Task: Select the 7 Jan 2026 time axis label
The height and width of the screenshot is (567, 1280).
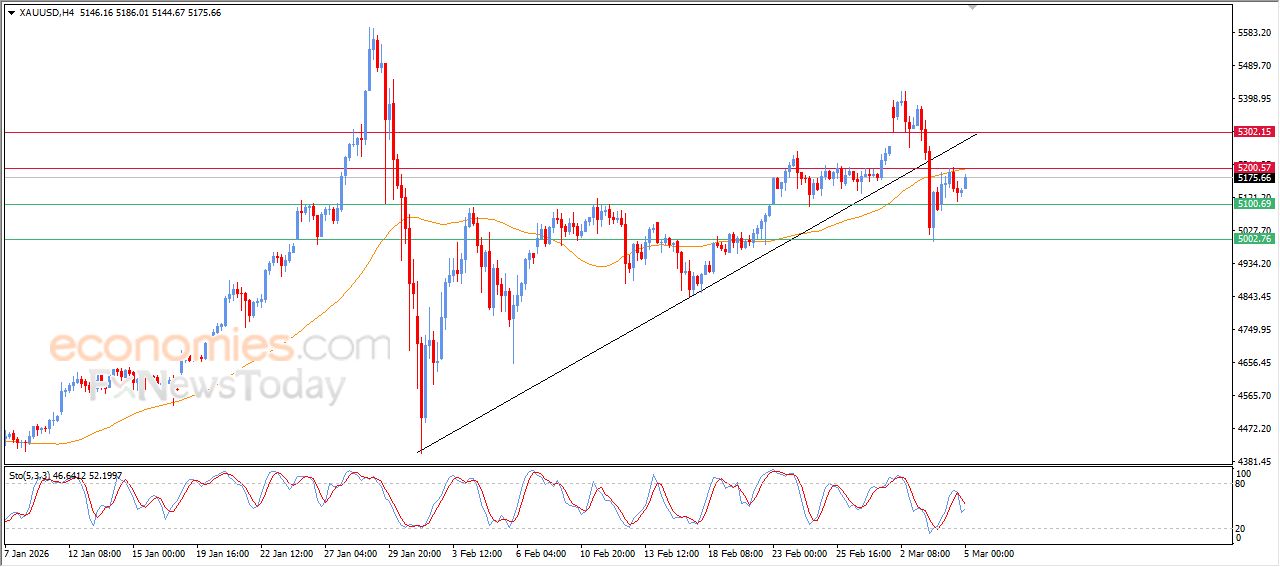Action: (x=28, y=552)
